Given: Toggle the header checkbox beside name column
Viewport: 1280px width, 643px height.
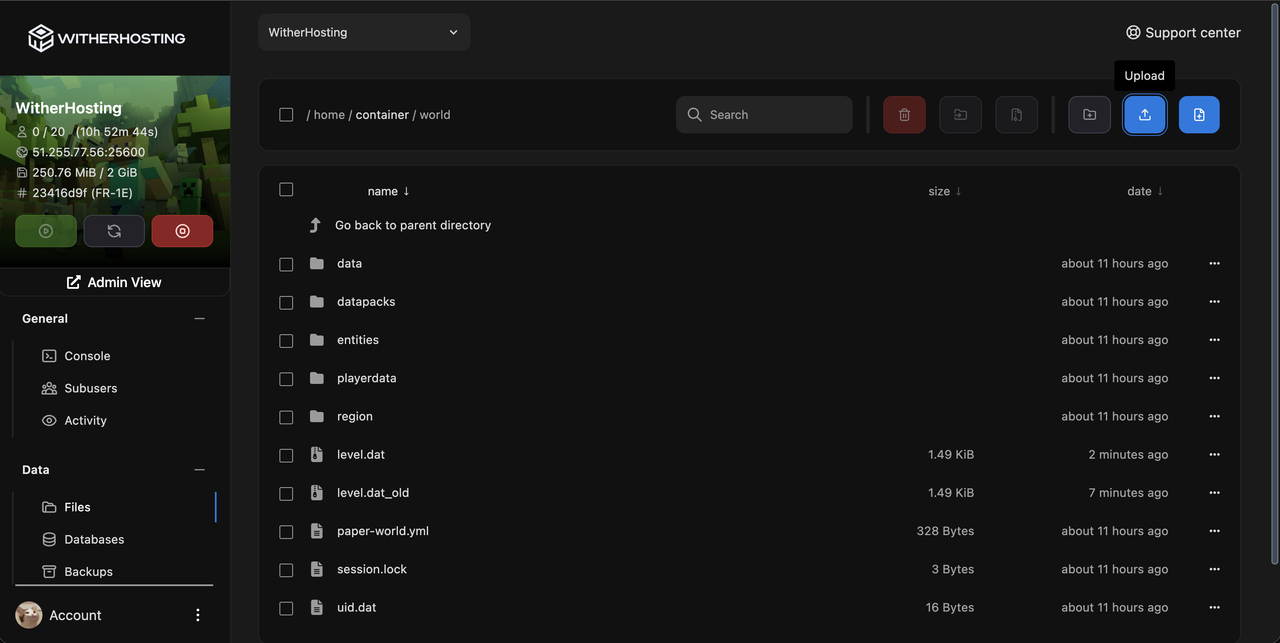Looking at the screenshot, I should pyautogui.click(x=286, y=190).
